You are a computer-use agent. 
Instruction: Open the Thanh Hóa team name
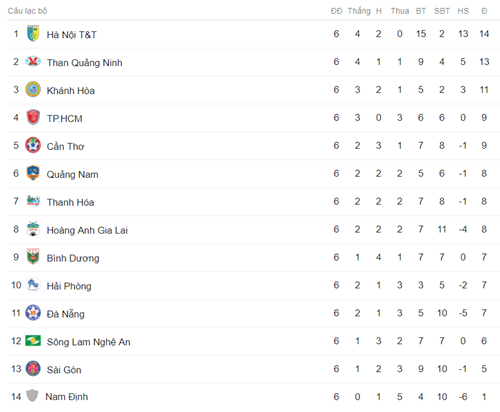[70, 202]
